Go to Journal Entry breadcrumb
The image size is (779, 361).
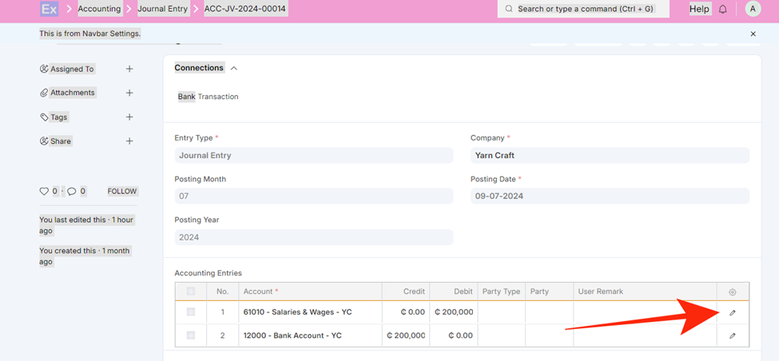(162, 9)
